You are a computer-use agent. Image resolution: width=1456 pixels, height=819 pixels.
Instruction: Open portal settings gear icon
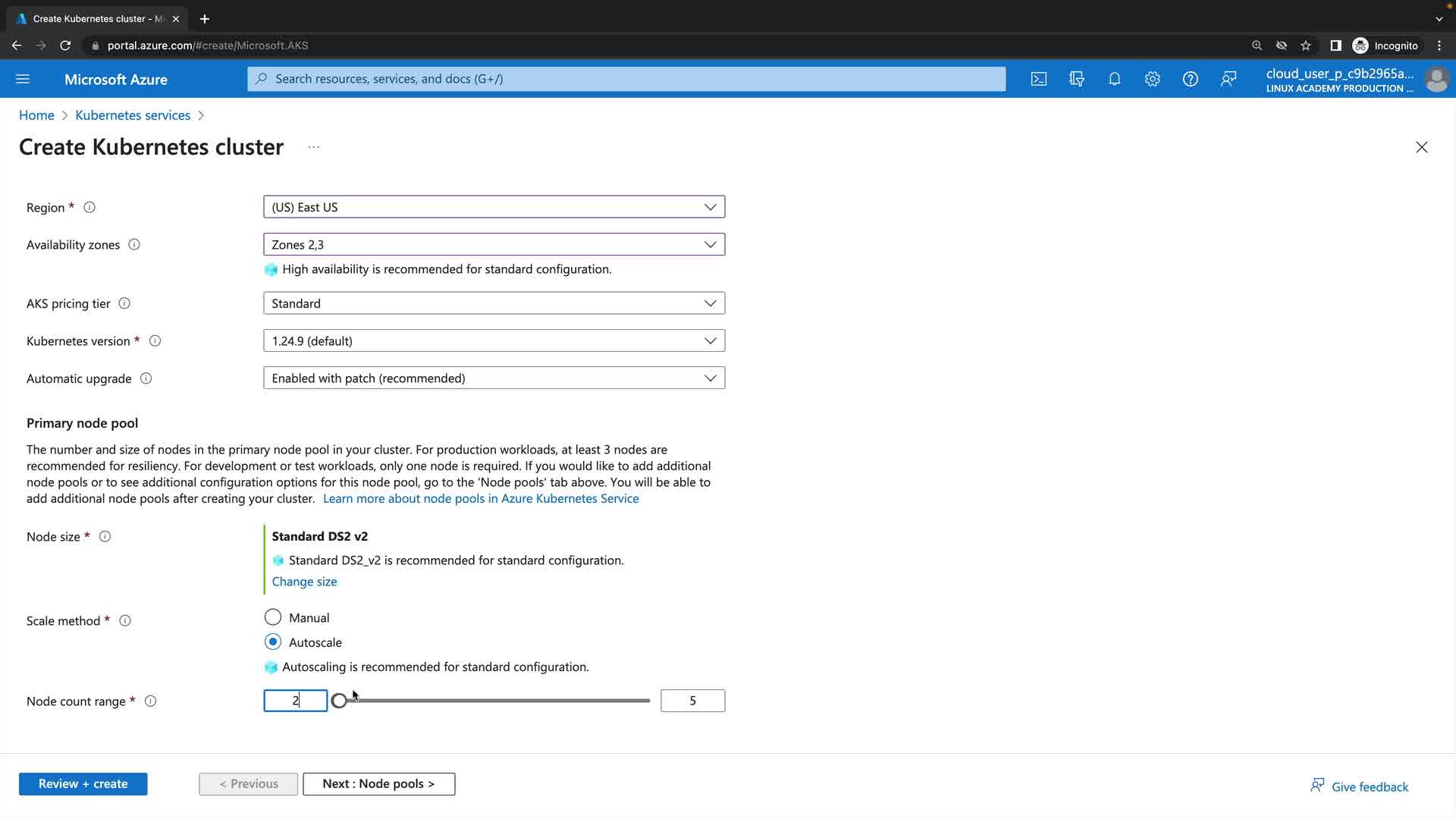[1153, 79]
